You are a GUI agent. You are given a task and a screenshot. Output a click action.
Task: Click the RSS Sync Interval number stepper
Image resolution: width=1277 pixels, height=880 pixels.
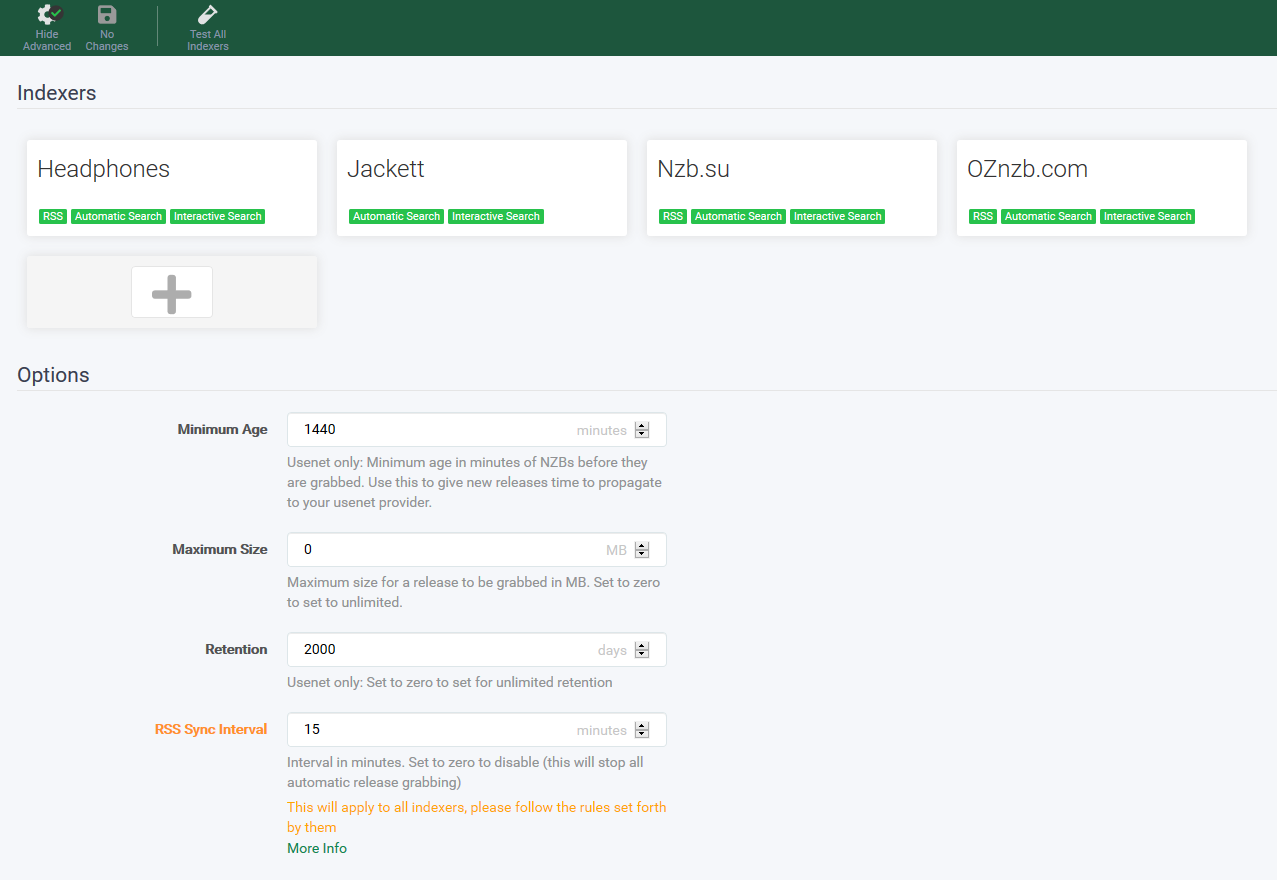642,730
